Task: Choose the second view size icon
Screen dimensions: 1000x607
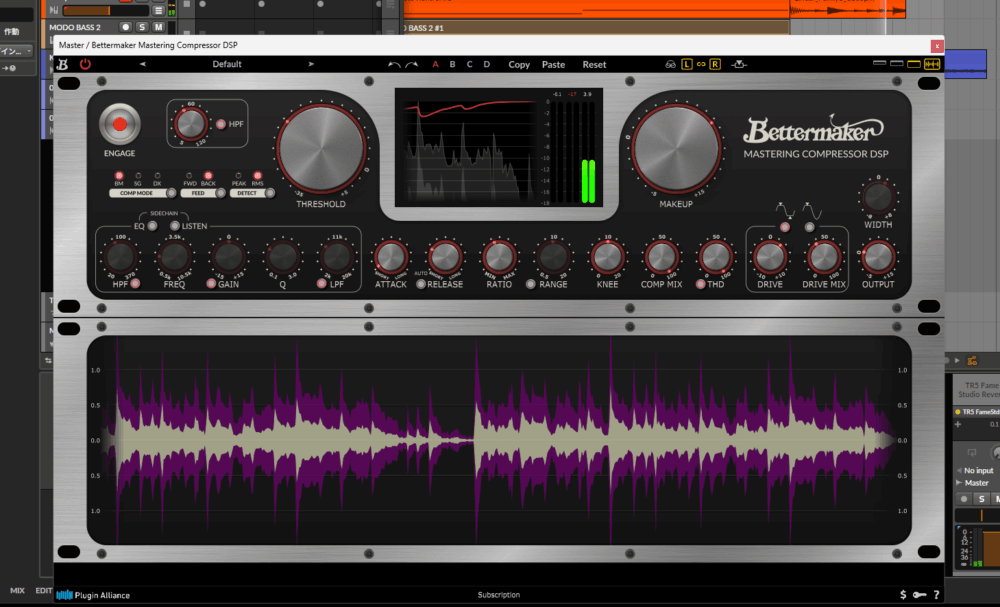Action: click(897, 63)
